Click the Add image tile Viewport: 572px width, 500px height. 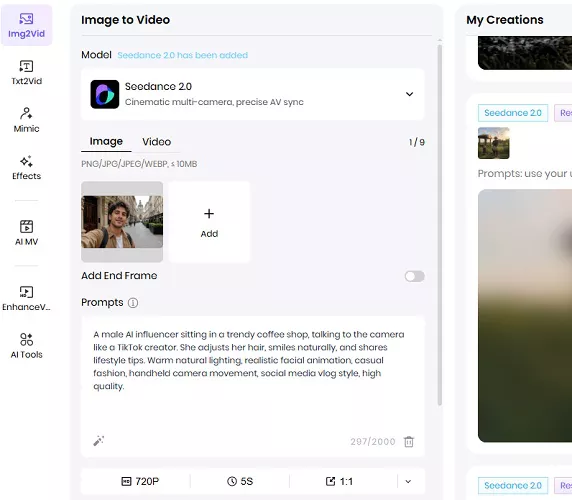click(209, 222)
